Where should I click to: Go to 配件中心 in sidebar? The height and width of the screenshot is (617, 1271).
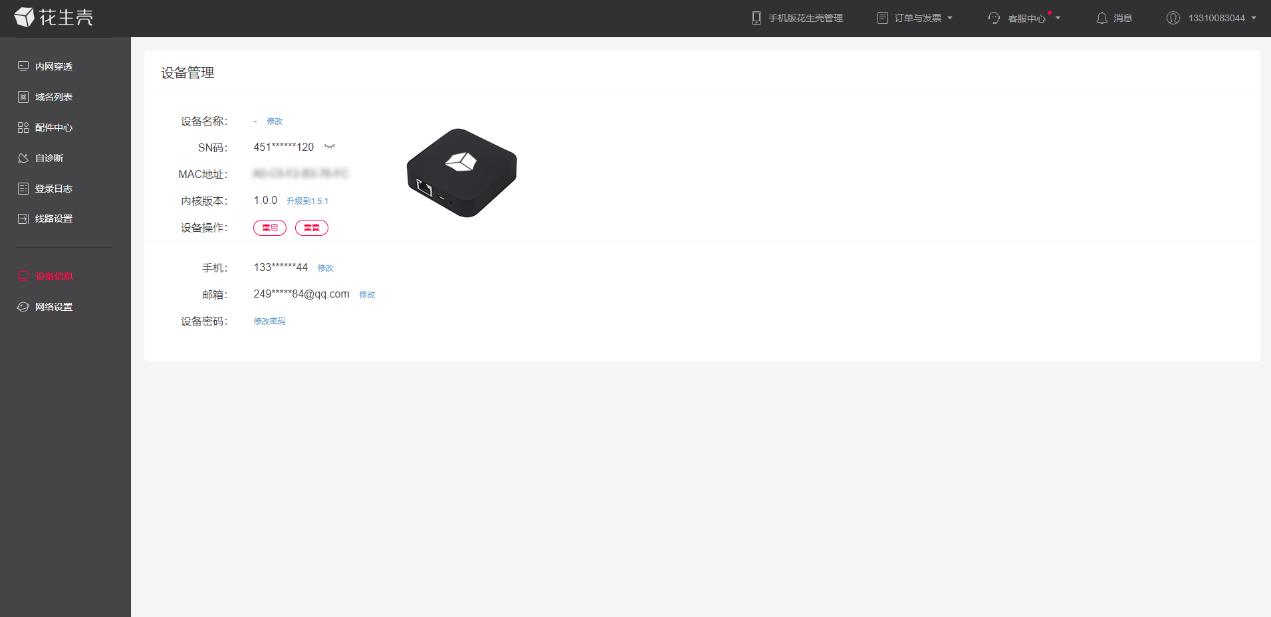coord(46,128)
